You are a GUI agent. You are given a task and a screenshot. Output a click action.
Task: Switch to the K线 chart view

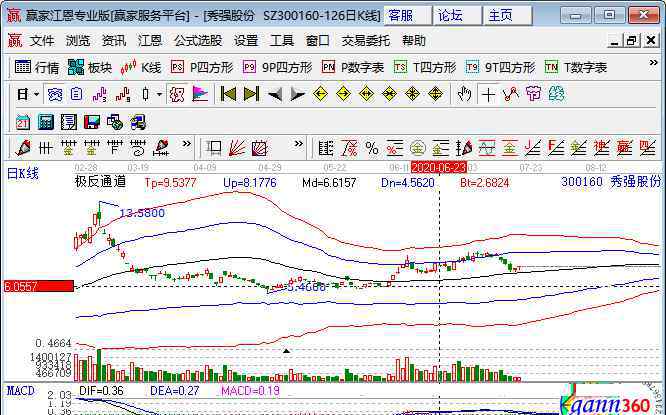click(x=141, y=67)
